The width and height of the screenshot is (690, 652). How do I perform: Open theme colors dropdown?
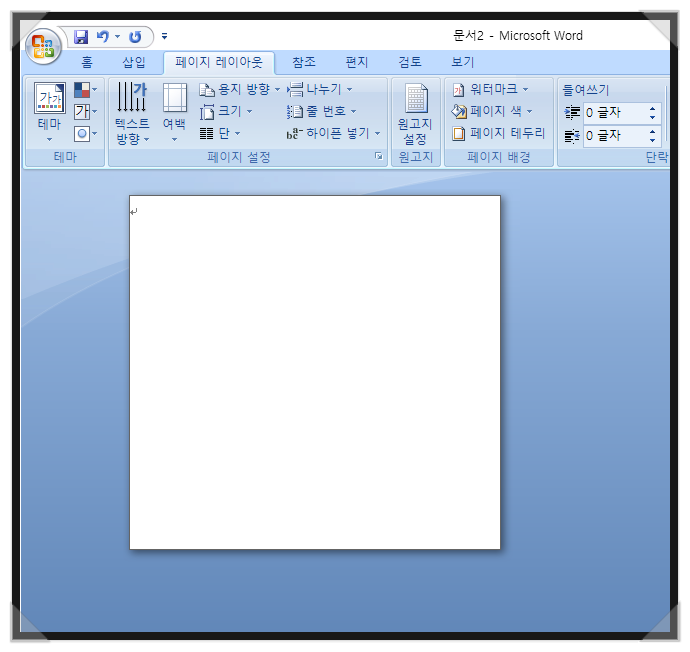[x=85, y=90]
